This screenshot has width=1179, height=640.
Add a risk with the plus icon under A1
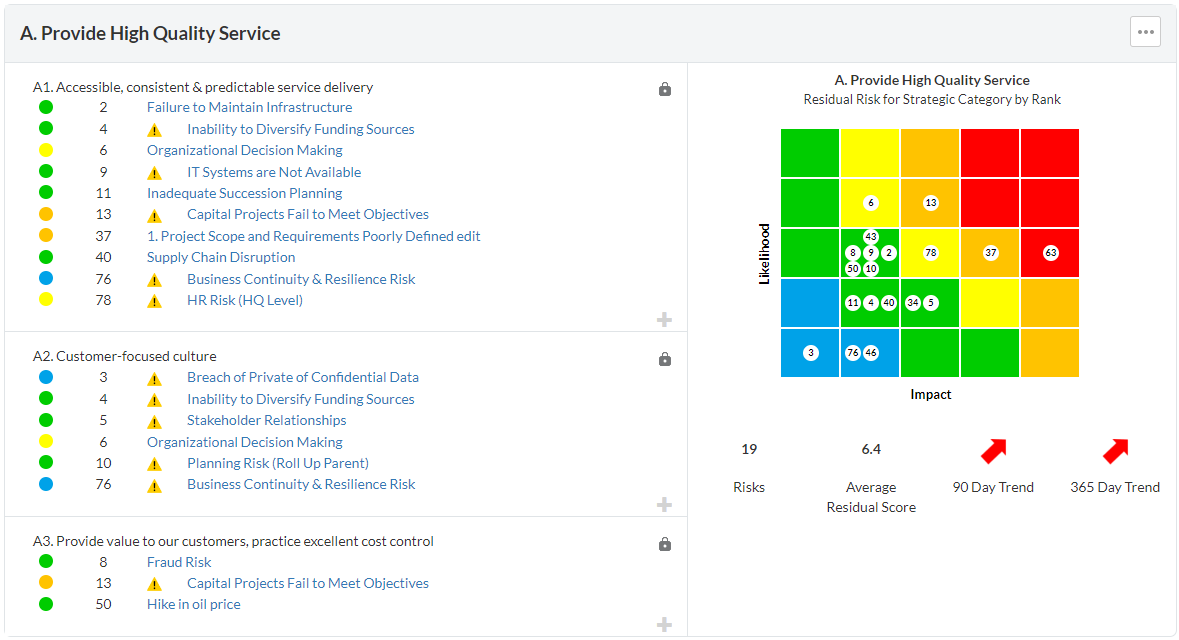[x=663, y=319]
